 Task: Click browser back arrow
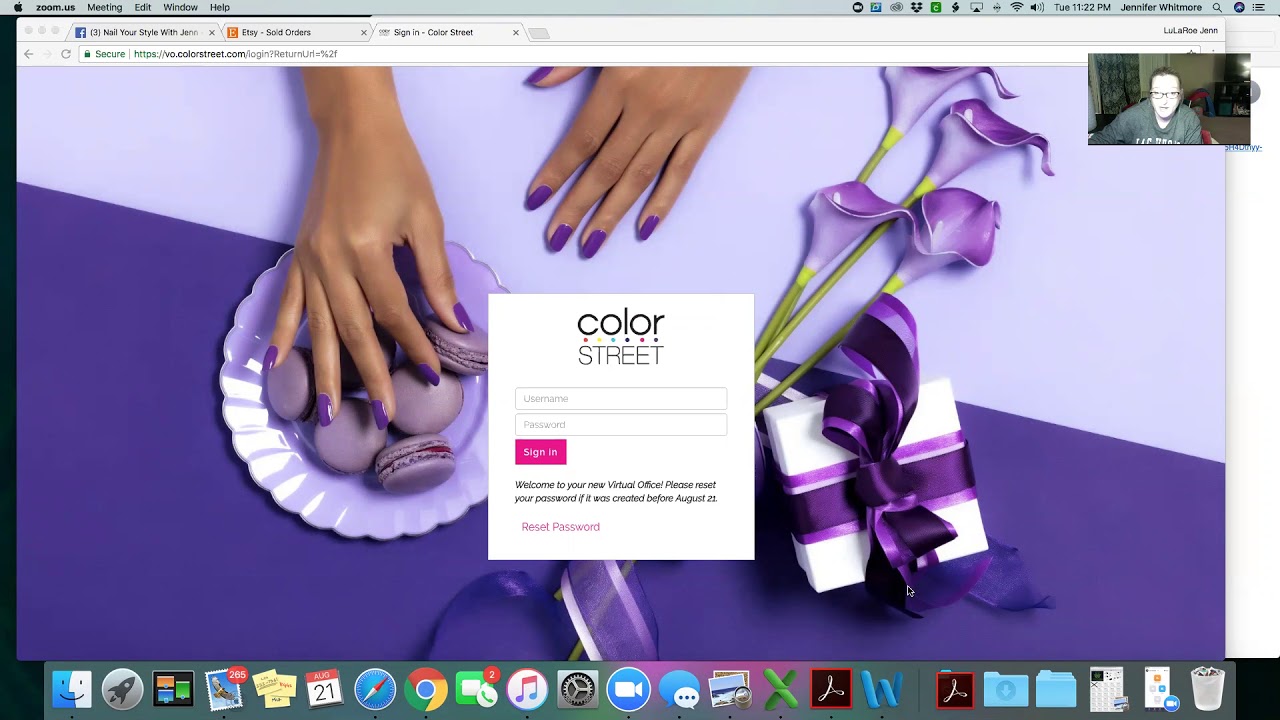coord(28,54)
